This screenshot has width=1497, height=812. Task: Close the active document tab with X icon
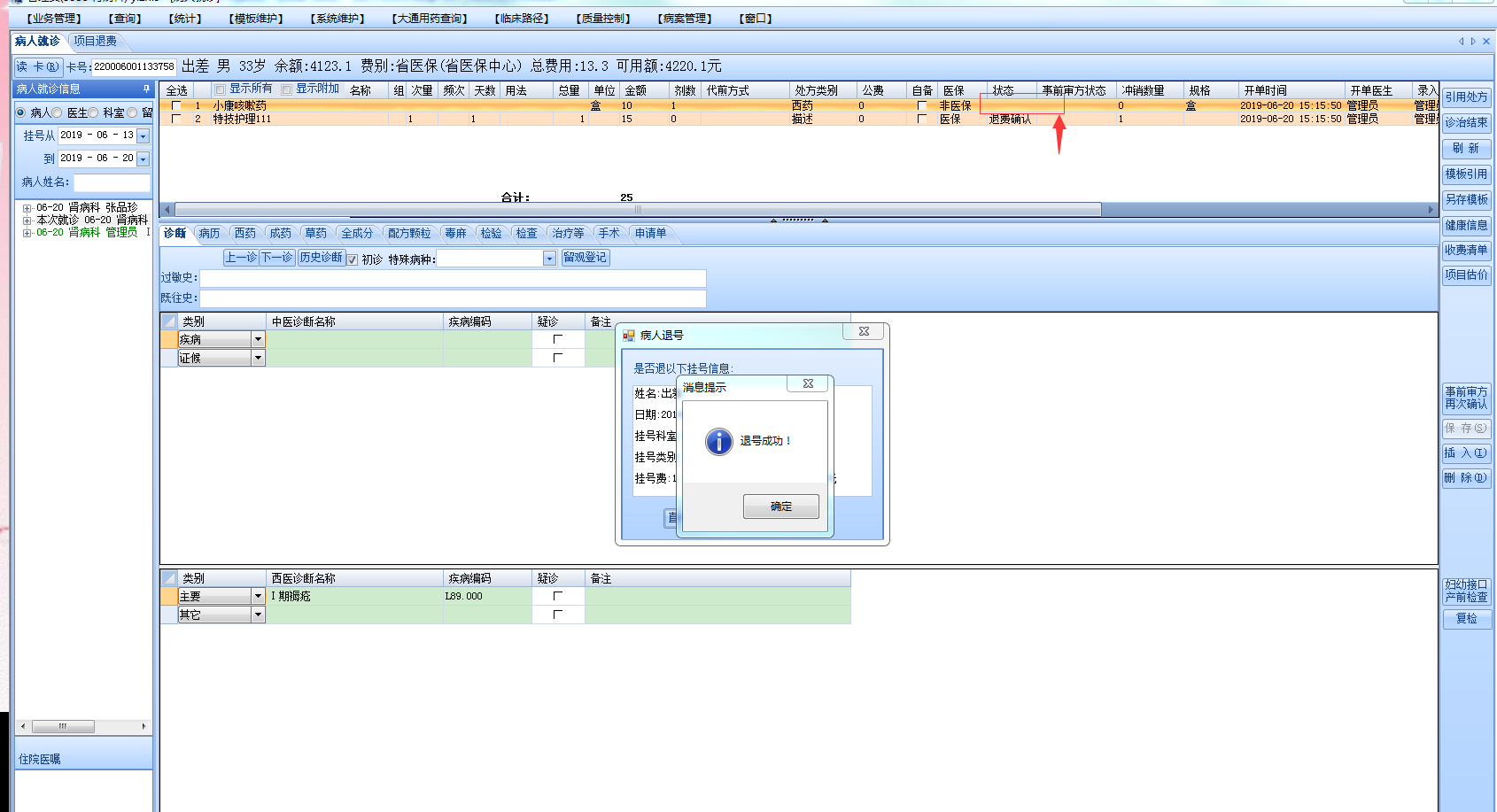click(x=1486, y=41)
